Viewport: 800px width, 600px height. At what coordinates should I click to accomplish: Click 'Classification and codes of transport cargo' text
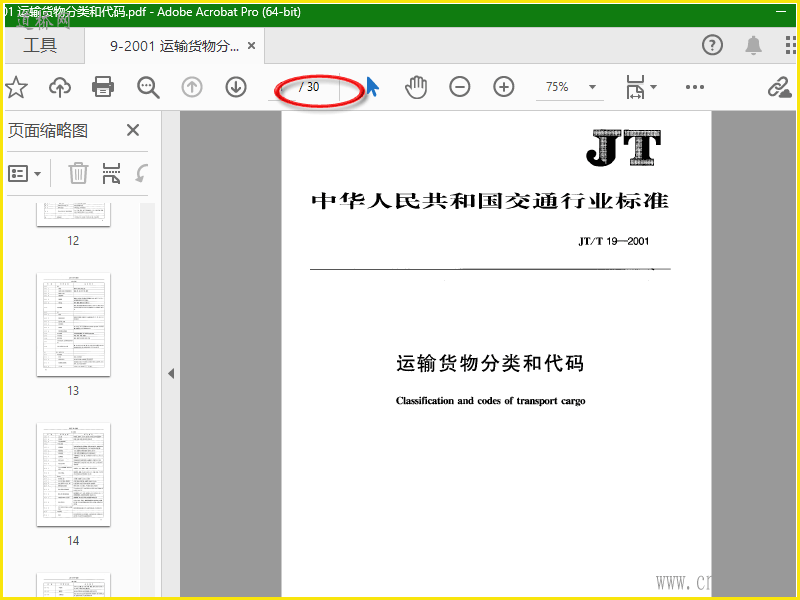coord(490,401)
